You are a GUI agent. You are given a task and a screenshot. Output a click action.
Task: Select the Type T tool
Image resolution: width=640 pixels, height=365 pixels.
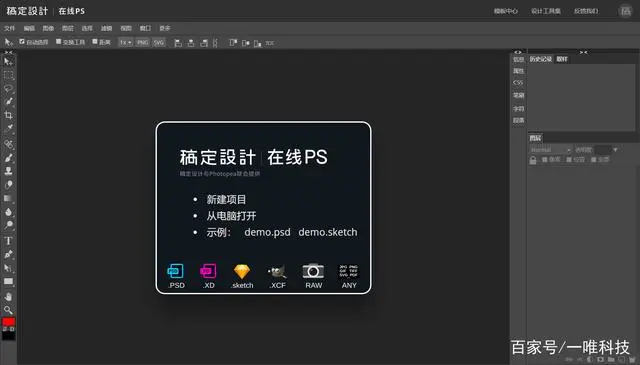(8, 241)
